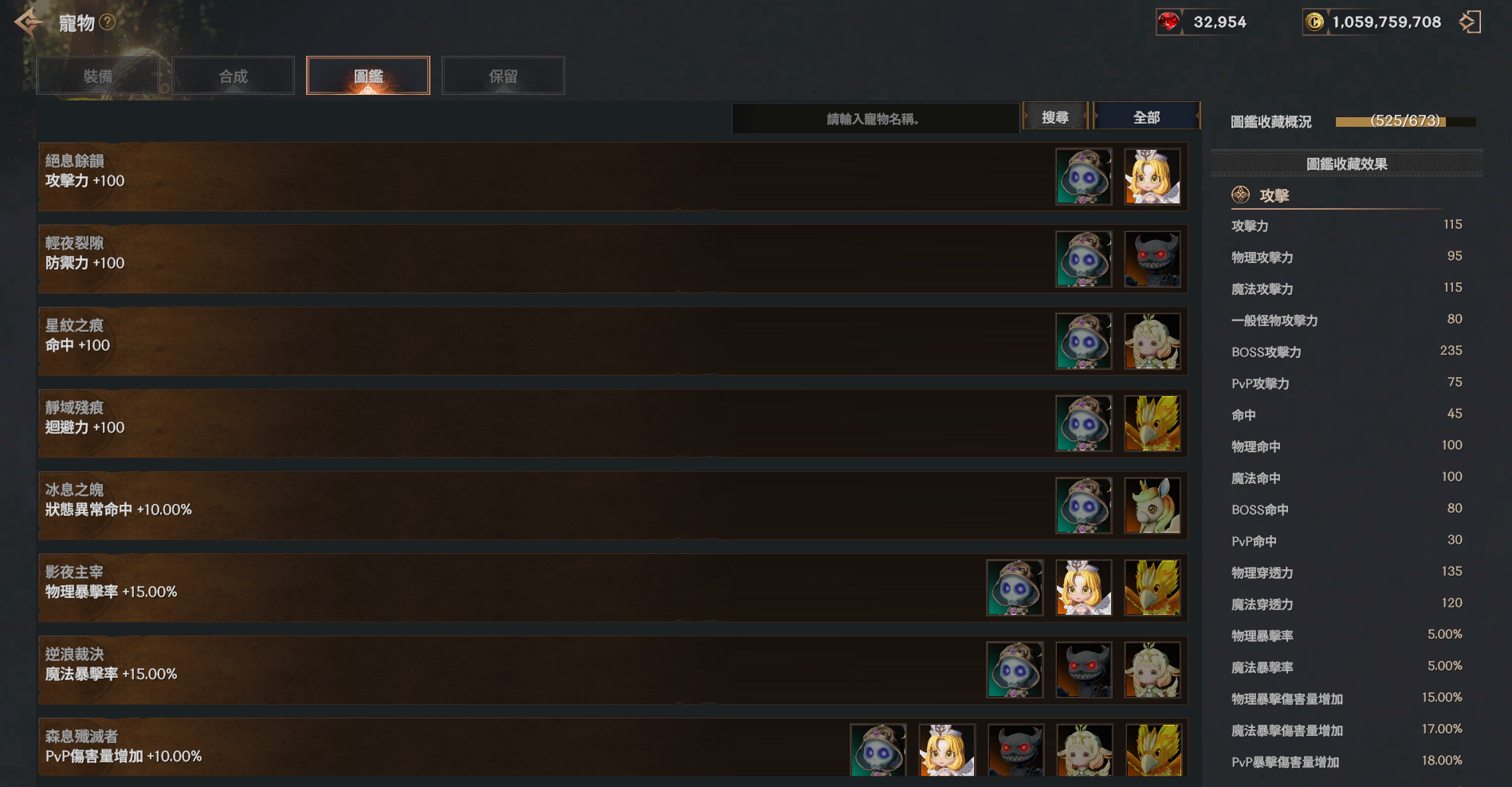
Task: Click the gold coin currency icon
Action: point(1315,22)
